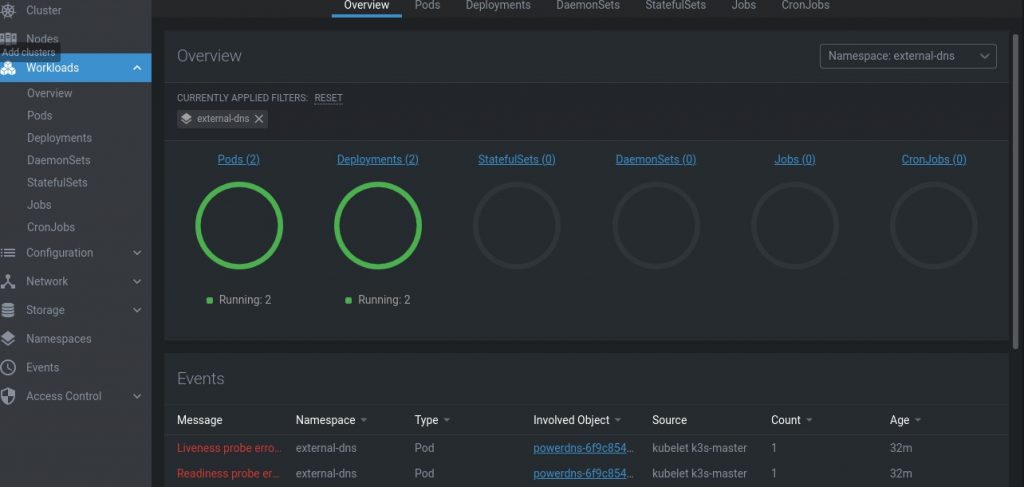Open DaemonSets in the sidebar Workloads list
The image size is (1024, 487).
tap(59, 160)
